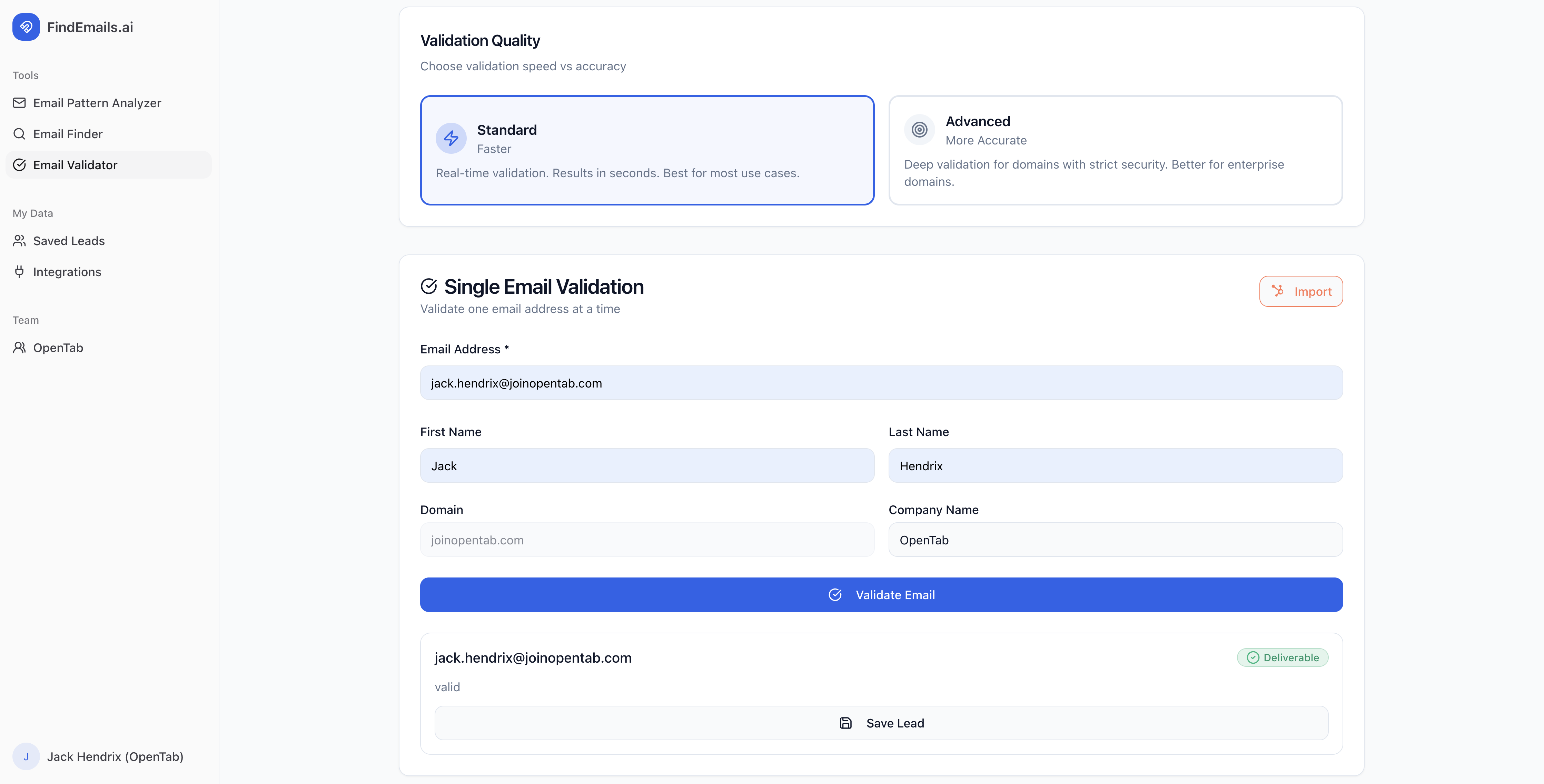Image resolution: width=1544 pixels, height=784 pixels.
Task: Open the Saved Leads page
Action: pos(69,241)
